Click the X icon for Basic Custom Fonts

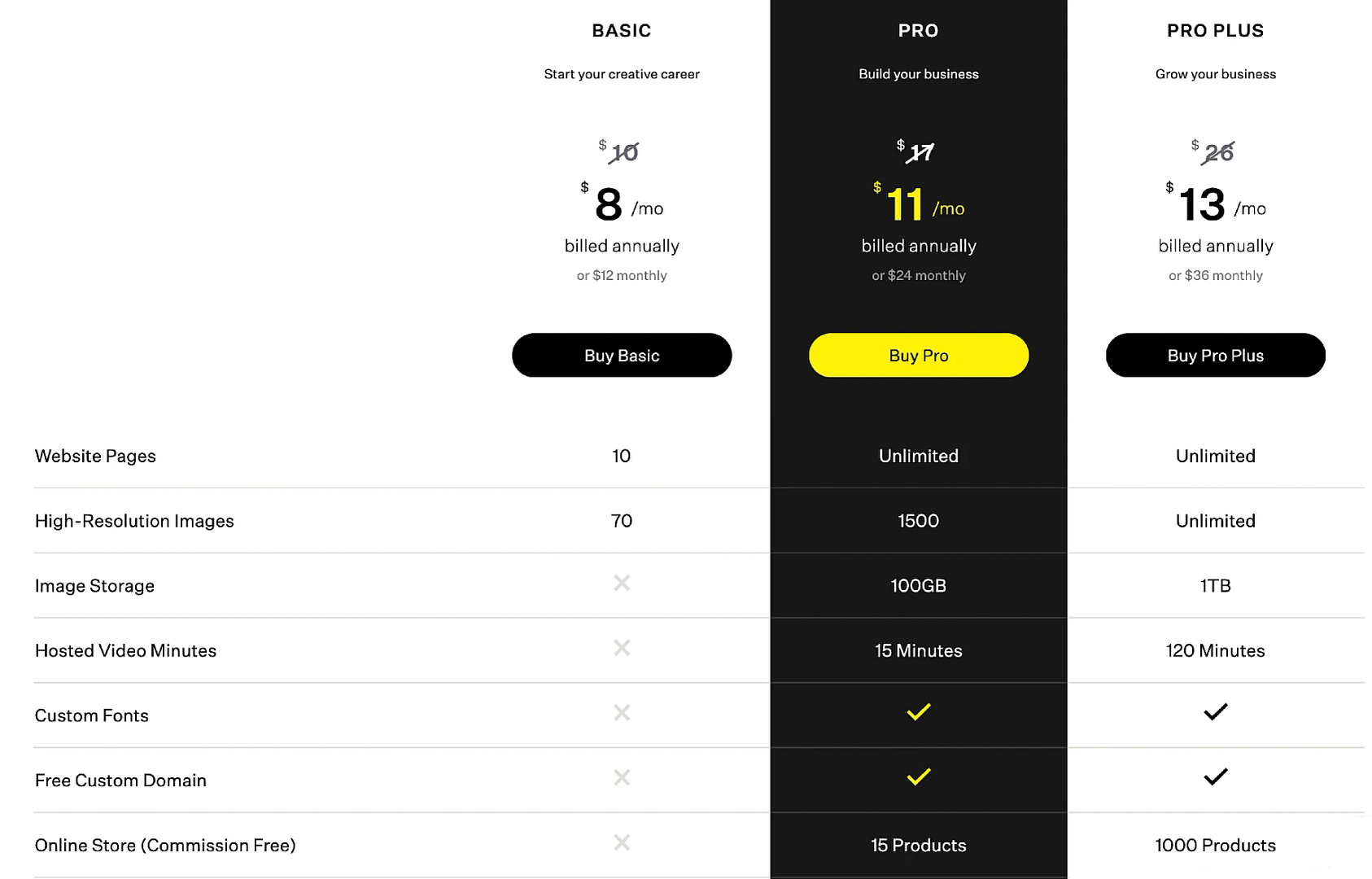pos(622,713)
